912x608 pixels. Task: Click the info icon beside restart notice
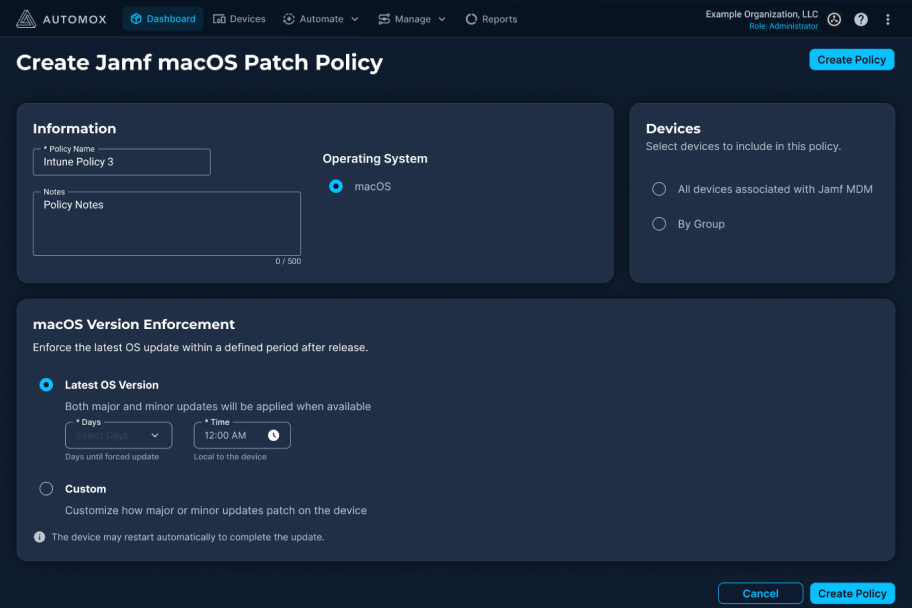pyautogui.click(x=40, y=537)
